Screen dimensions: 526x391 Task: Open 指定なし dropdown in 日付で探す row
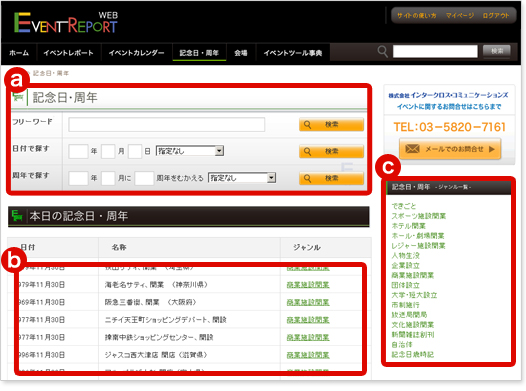(x=190, y=151)
